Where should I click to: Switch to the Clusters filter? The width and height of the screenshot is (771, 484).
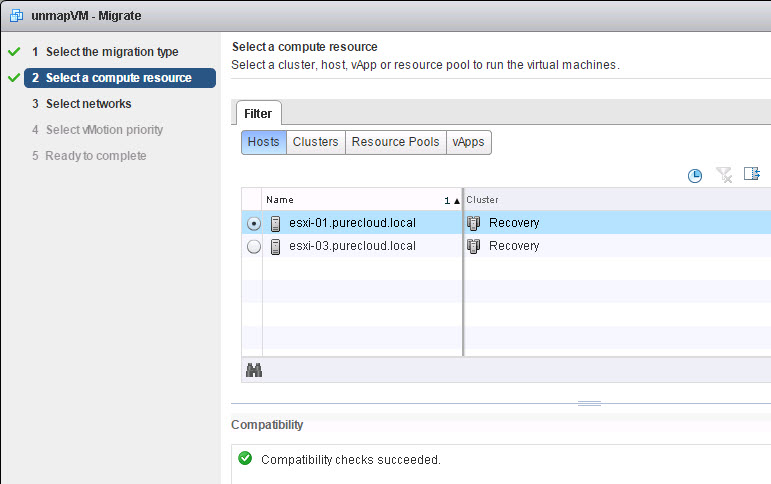[x=316, y=142]
